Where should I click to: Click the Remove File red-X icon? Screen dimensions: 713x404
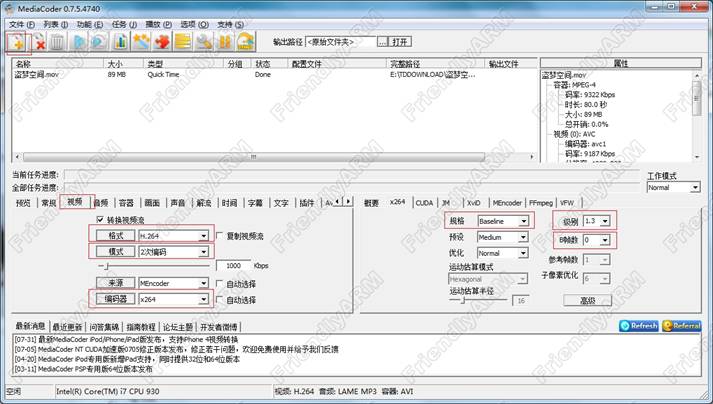click(39, 43)
